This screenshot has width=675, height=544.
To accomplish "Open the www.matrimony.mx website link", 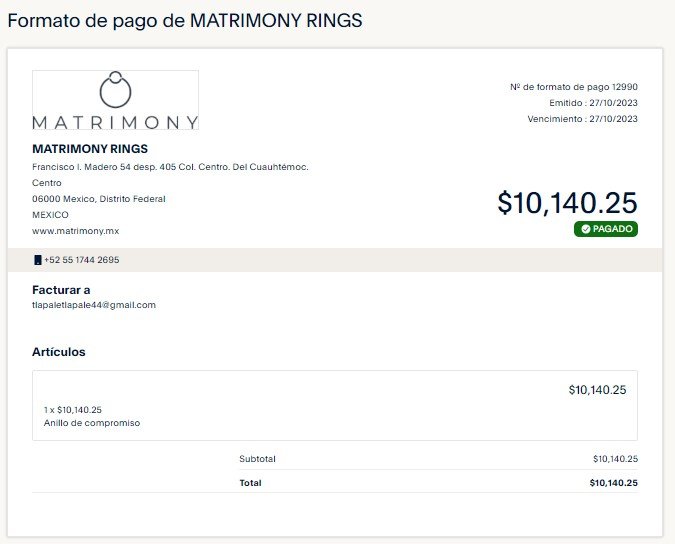I will tap(75, 231).
